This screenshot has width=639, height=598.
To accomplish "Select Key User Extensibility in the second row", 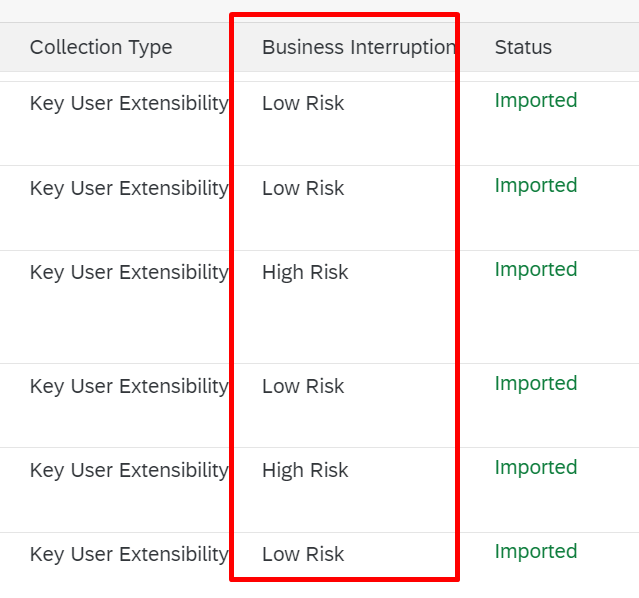I will 129,189.
